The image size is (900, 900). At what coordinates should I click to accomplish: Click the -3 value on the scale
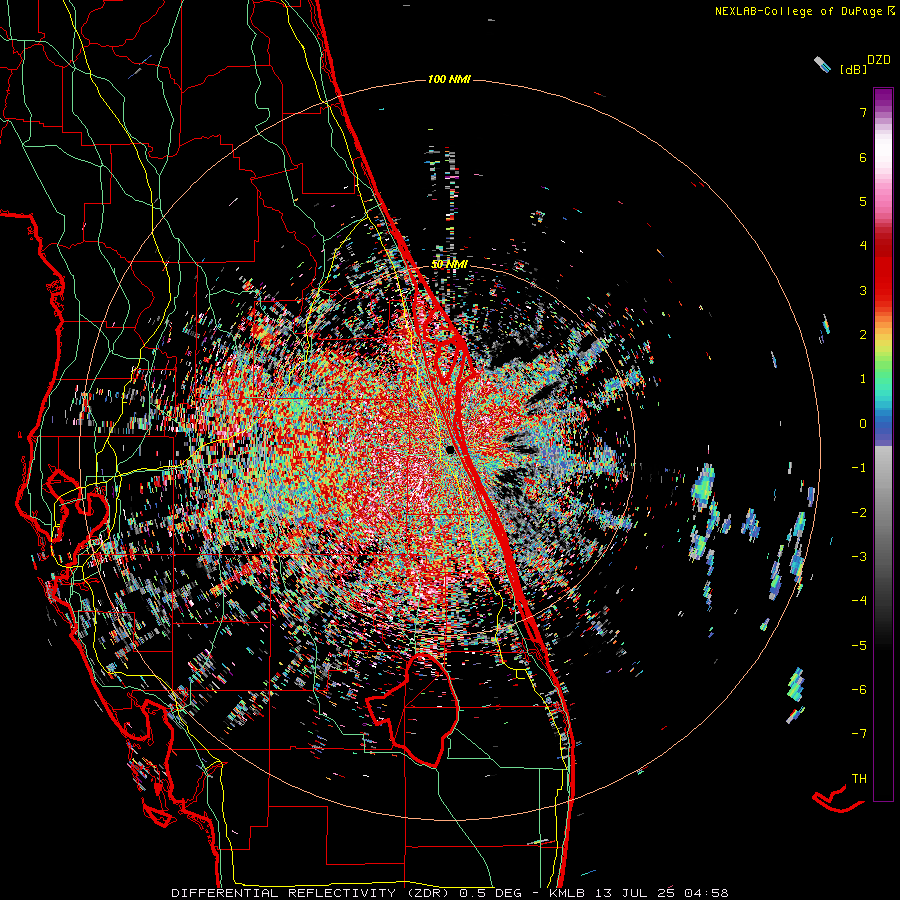click(x=859, y=557)
